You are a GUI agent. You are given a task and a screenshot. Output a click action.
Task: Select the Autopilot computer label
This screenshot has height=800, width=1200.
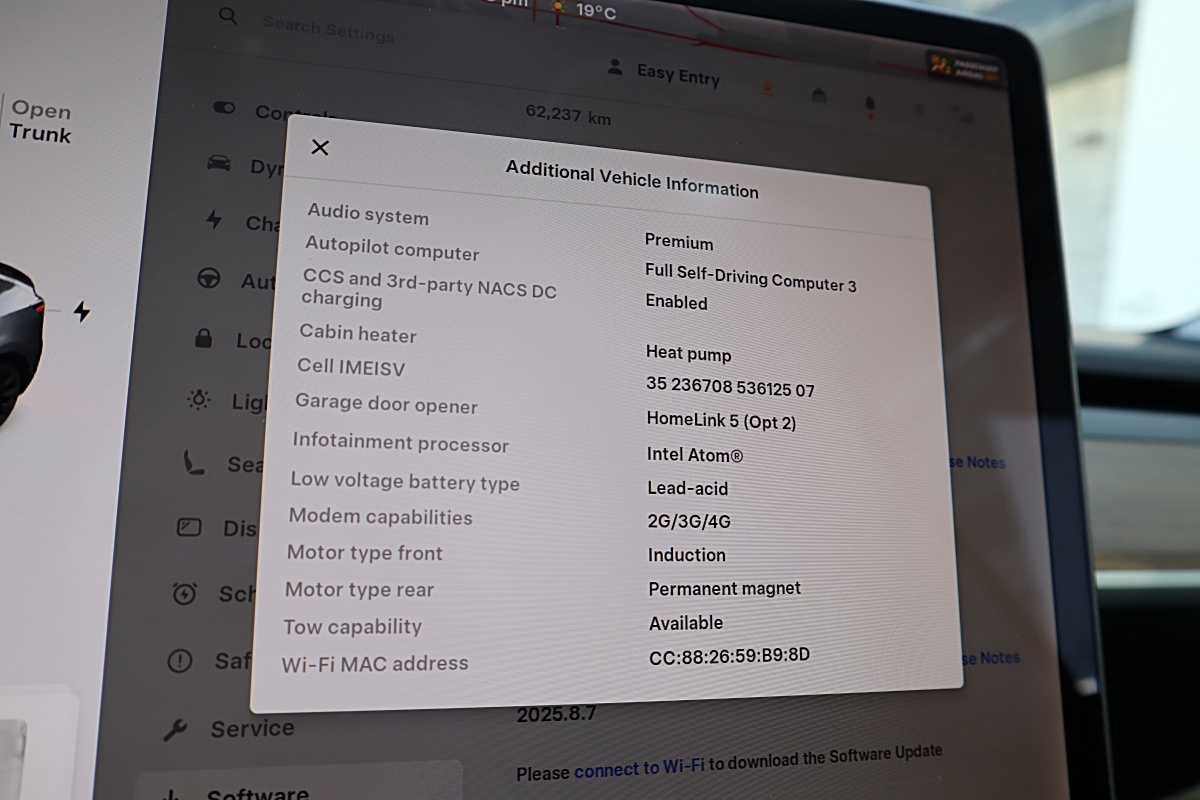tap(392, 248)
